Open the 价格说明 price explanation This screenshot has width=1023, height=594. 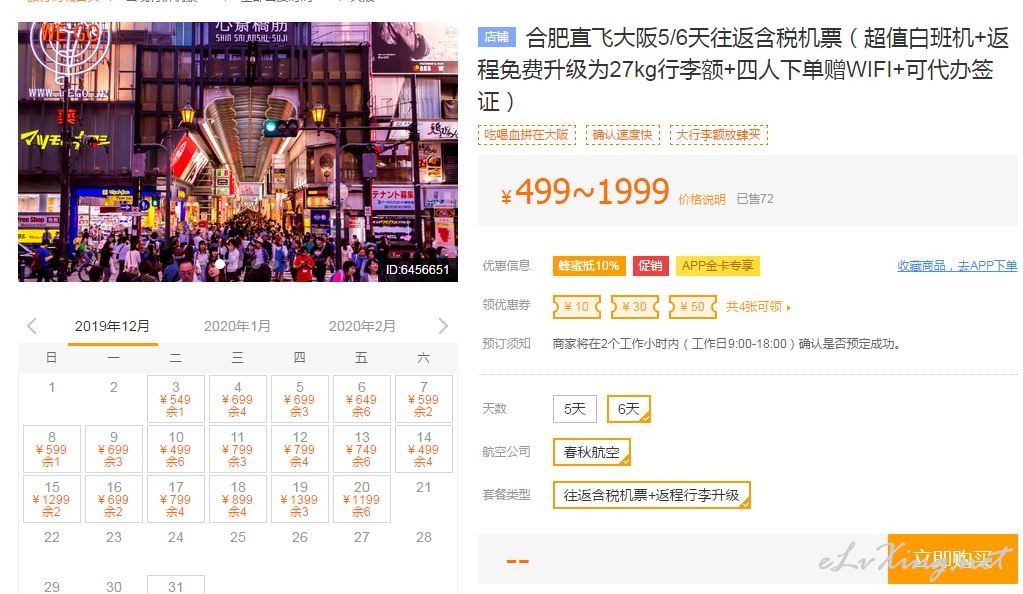[701, 199]
